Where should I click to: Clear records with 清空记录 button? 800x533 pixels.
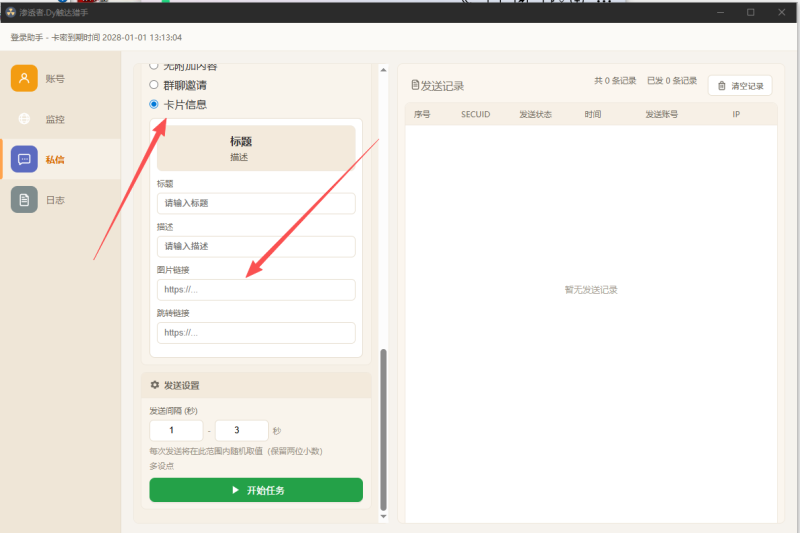[x=740, y=86]
